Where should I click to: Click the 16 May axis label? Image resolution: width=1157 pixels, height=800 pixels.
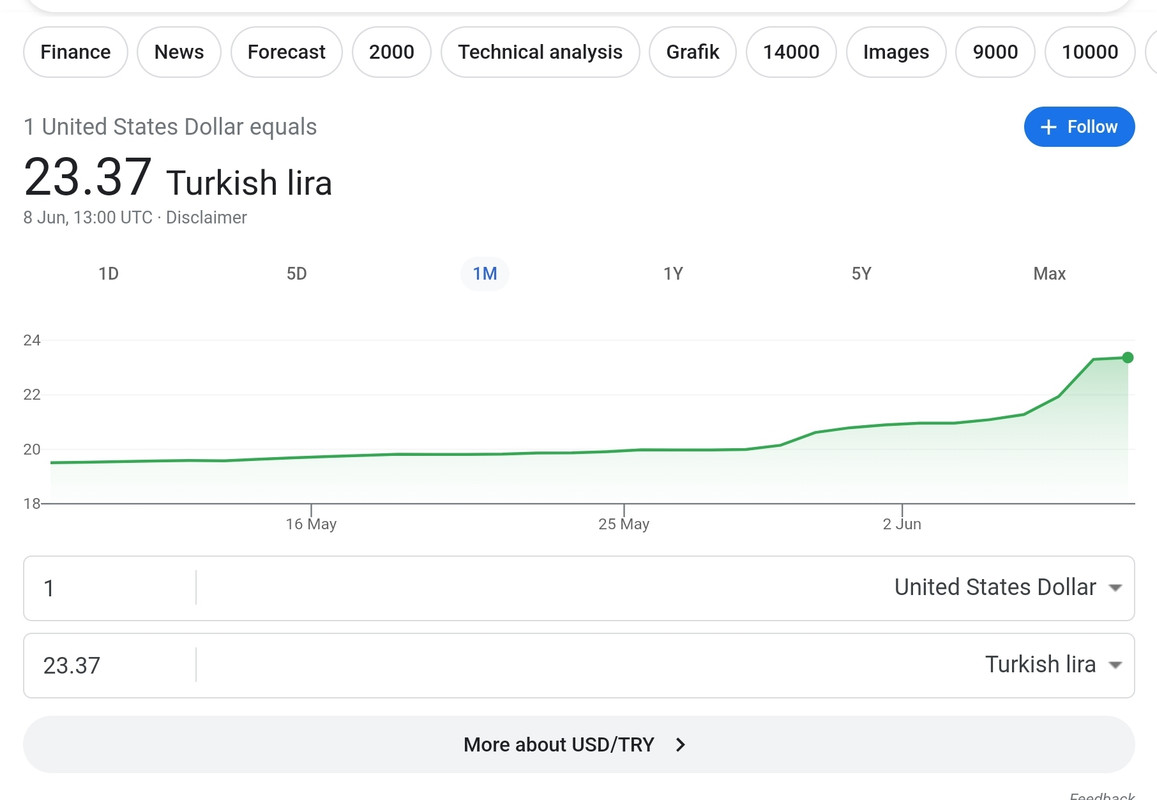(311, 524)
